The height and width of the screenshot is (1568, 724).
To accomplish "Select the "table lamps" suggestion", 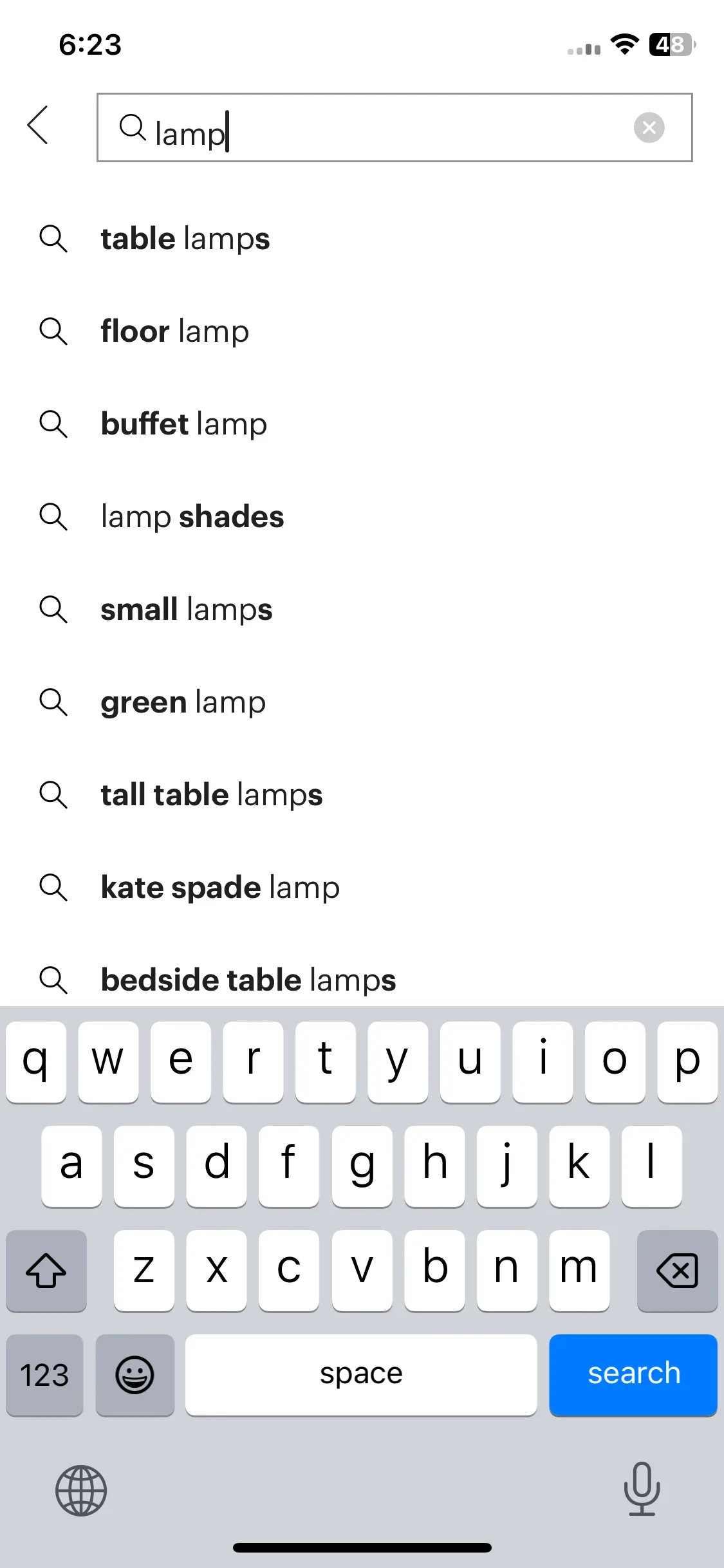I will 362,239.
